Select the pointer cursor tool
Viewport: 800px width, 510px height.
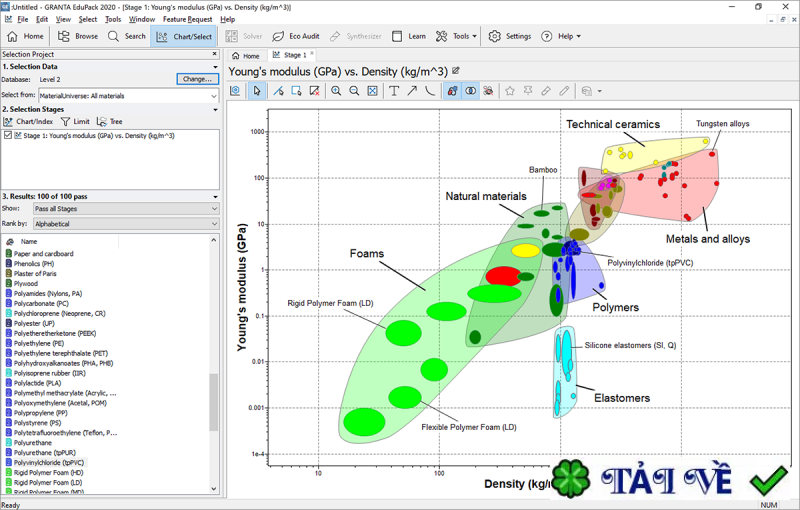257,91
